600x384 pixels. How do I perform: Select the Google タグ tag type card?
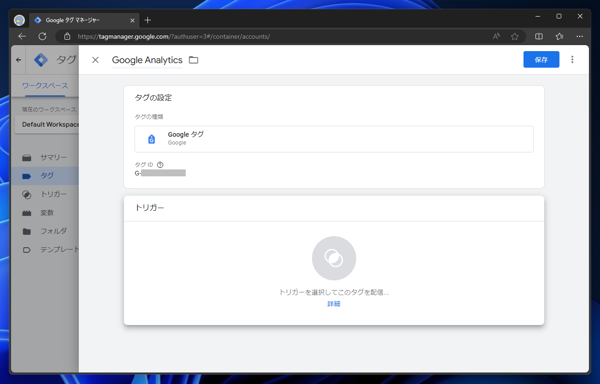(x=334, y=139)
